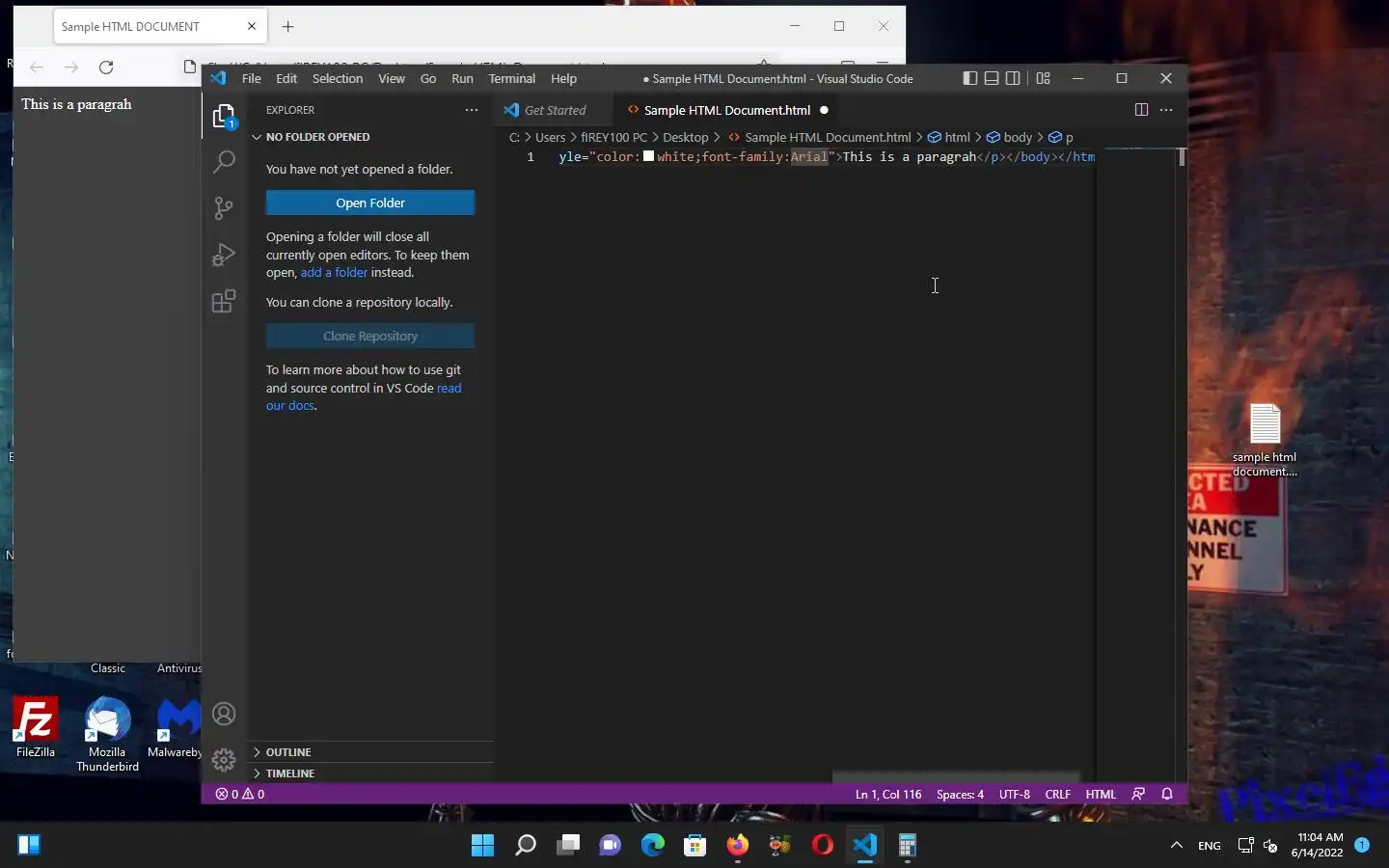Screen dimensions: 1389x868
Task: Toggle the primary side bar layout icon
Action: pos(970,78)
